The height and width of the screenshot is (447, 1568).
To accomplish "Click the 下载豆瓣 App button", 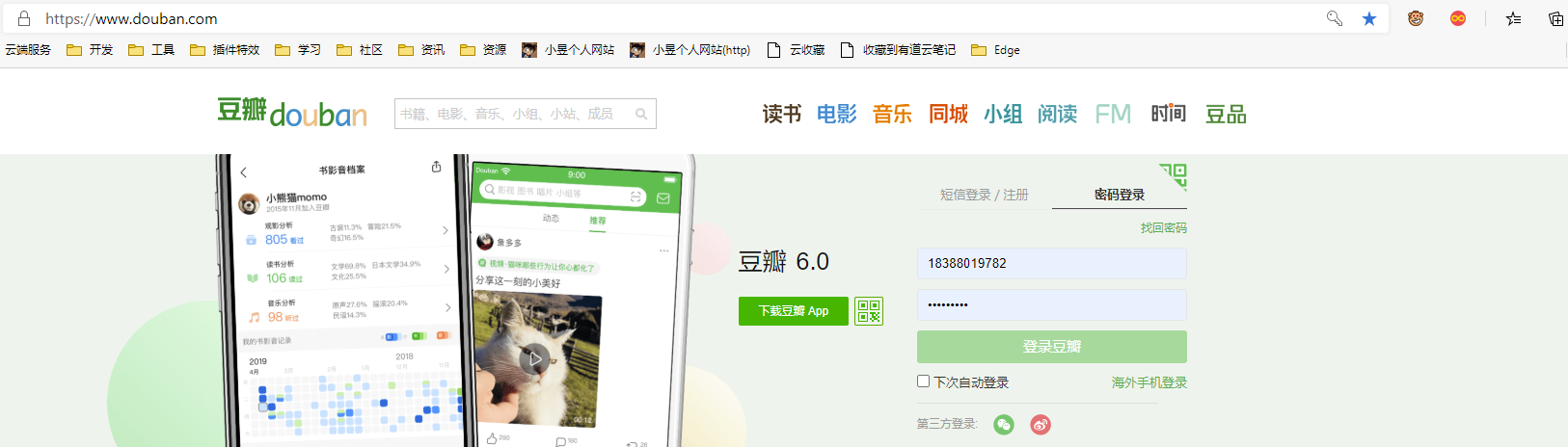I will [x=794, y=311].
